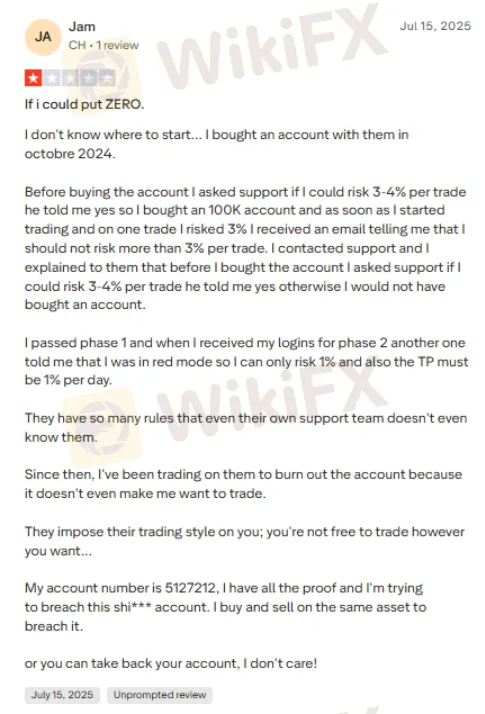The height and width of the screenshot is (714, 485).
Task: Open reviewer name Jam profile
Action: point(82,27)
